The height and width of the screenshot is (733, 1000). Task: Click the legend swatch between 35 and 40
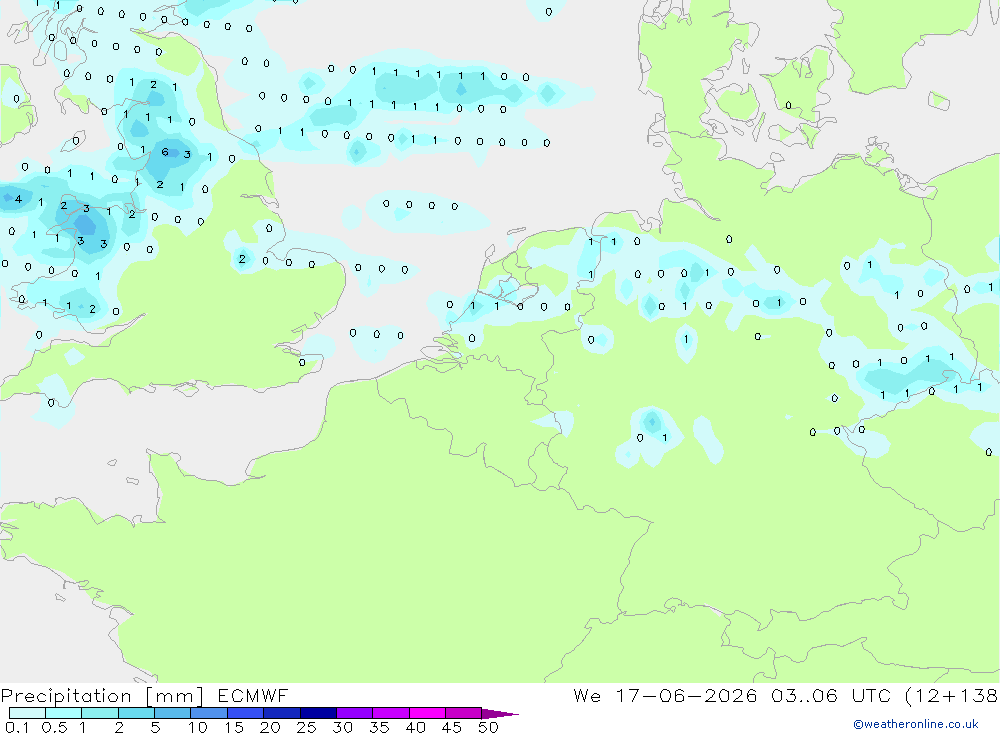point(391,713)
